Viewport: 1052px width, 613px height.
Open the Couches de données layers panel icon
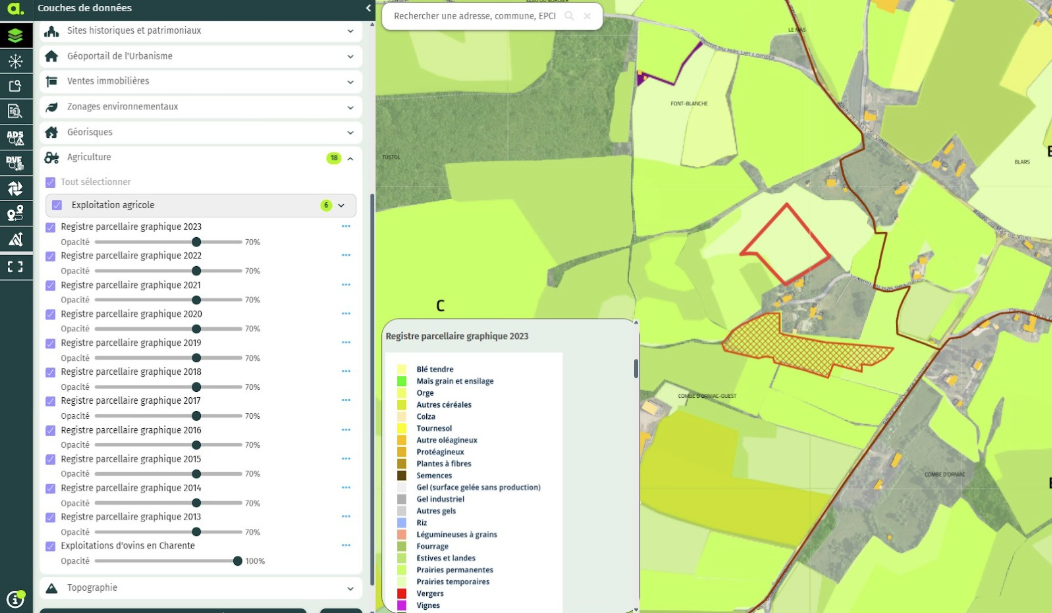pos(15,34)
